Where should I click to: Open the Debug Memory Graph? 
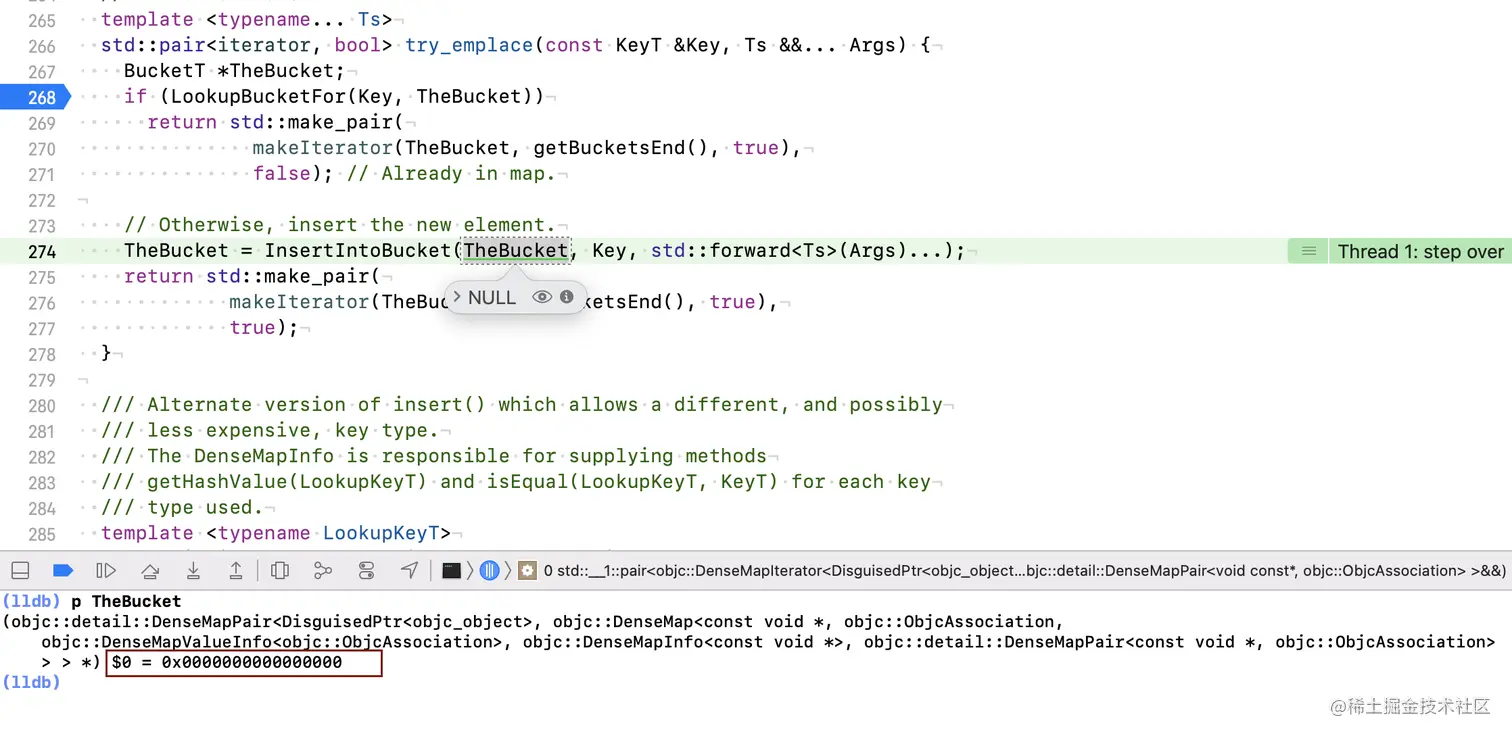point(323,570)
